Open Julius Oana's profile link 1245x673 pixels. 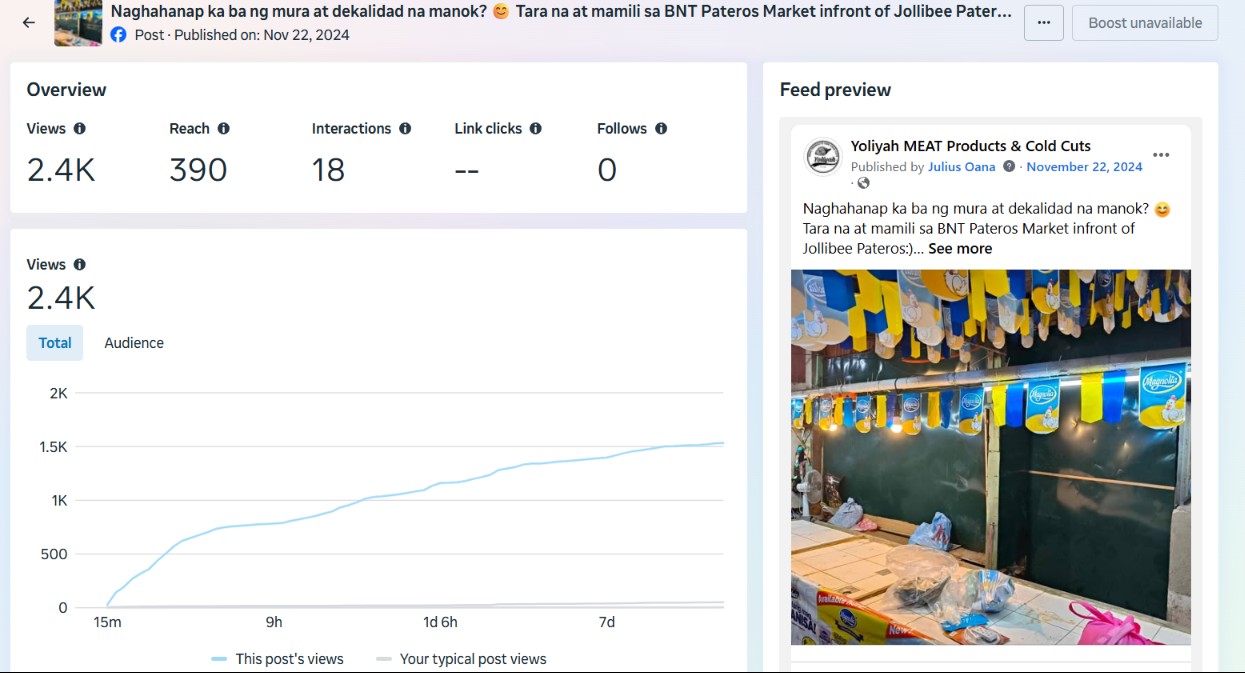click(x=962, y=167)
